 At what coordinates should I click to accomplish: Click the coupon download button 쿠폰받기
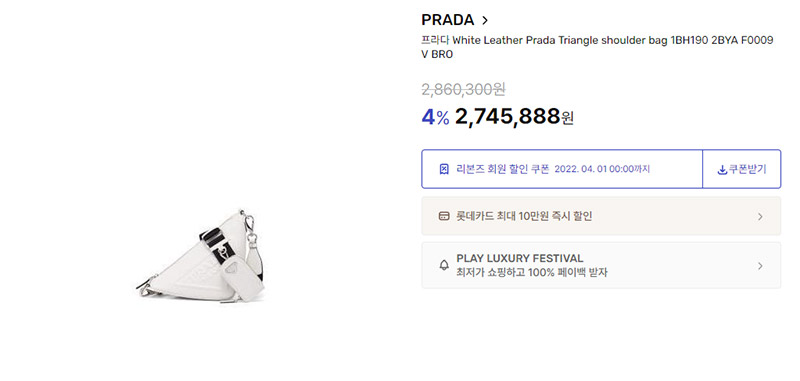click(741, 169)
